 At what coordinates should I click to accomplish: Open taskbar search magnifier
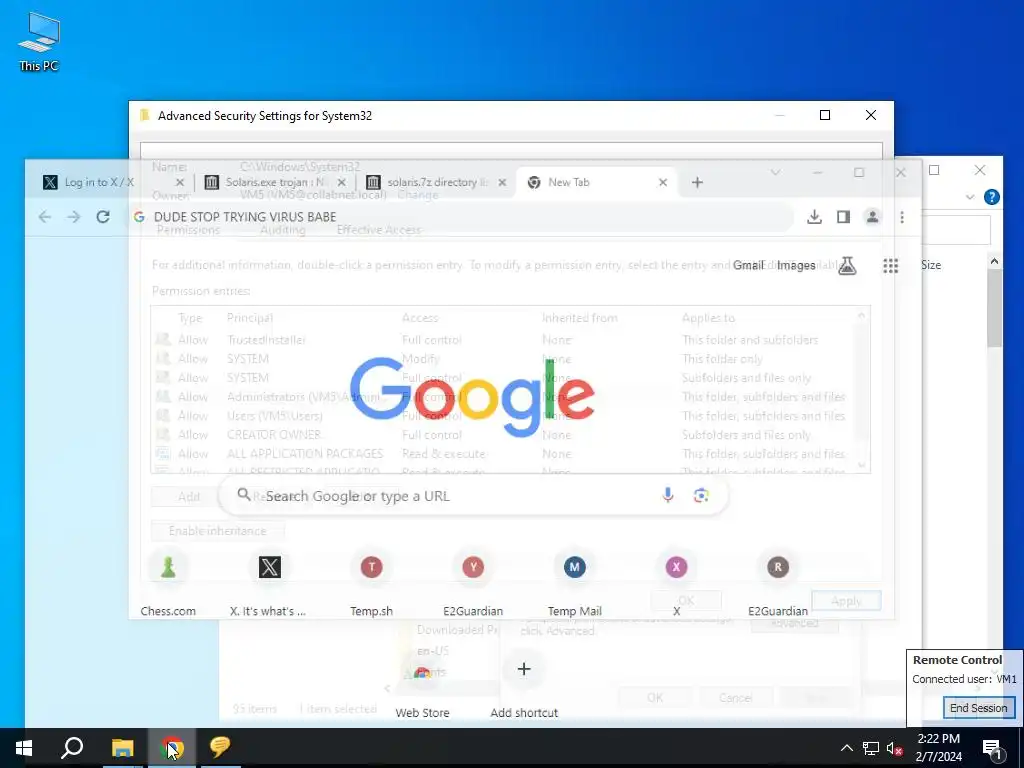(72, 748)
